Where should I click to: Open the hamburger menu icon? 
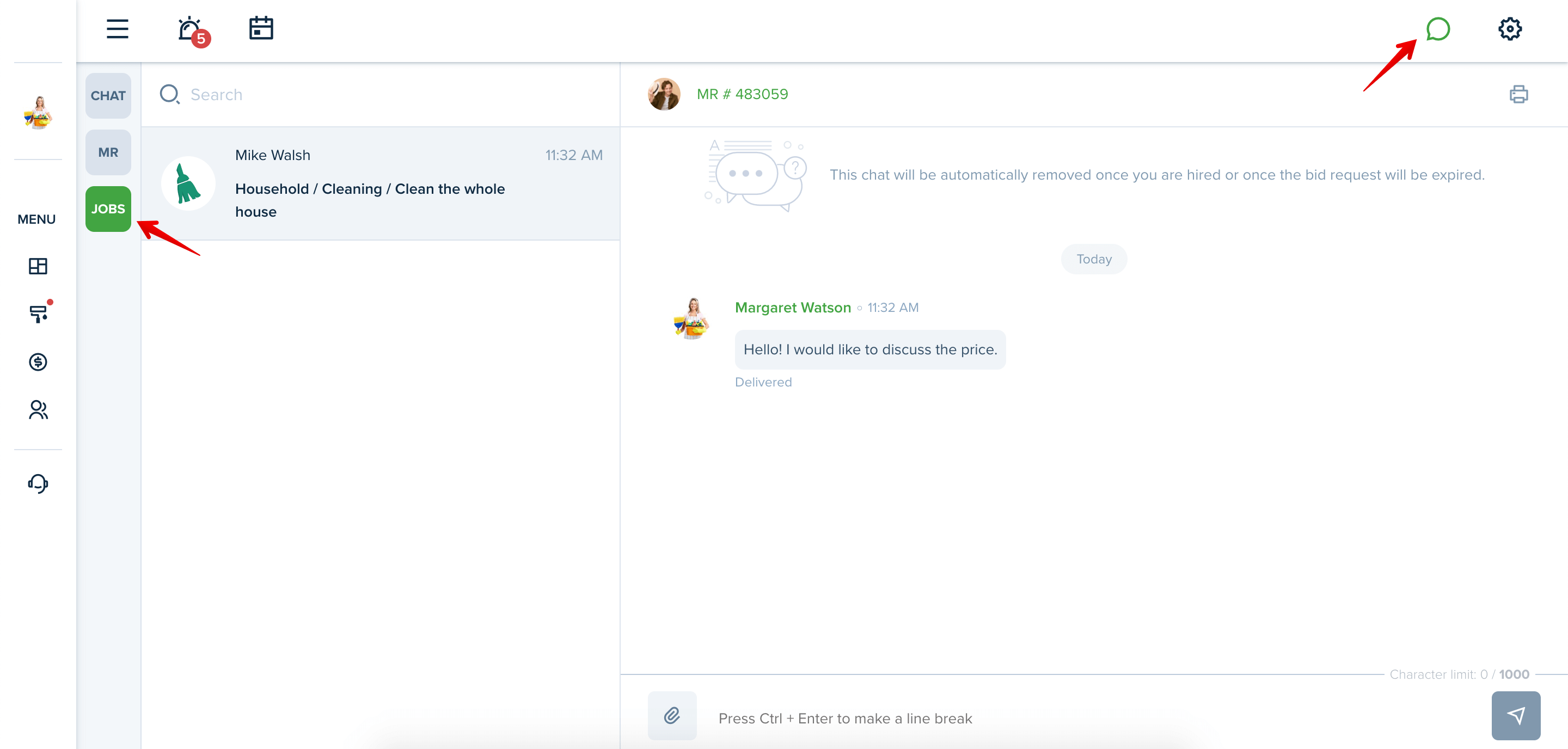[117, 29]
